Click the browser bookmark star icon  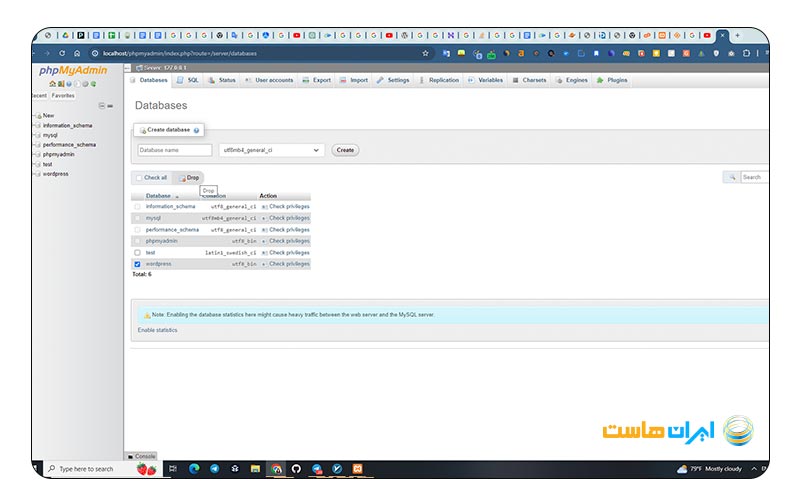[426, 53]
